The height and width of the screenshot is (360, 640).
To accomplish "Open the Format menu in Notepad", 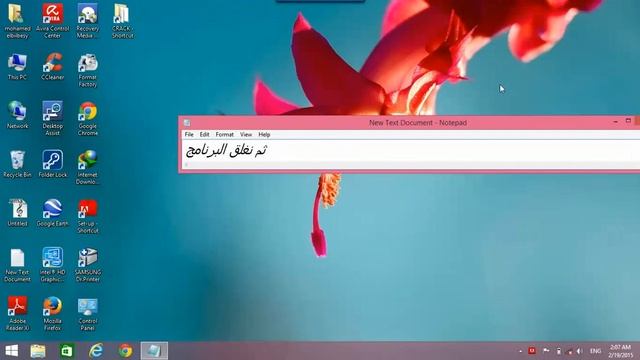I will click(x=224, y=134).
